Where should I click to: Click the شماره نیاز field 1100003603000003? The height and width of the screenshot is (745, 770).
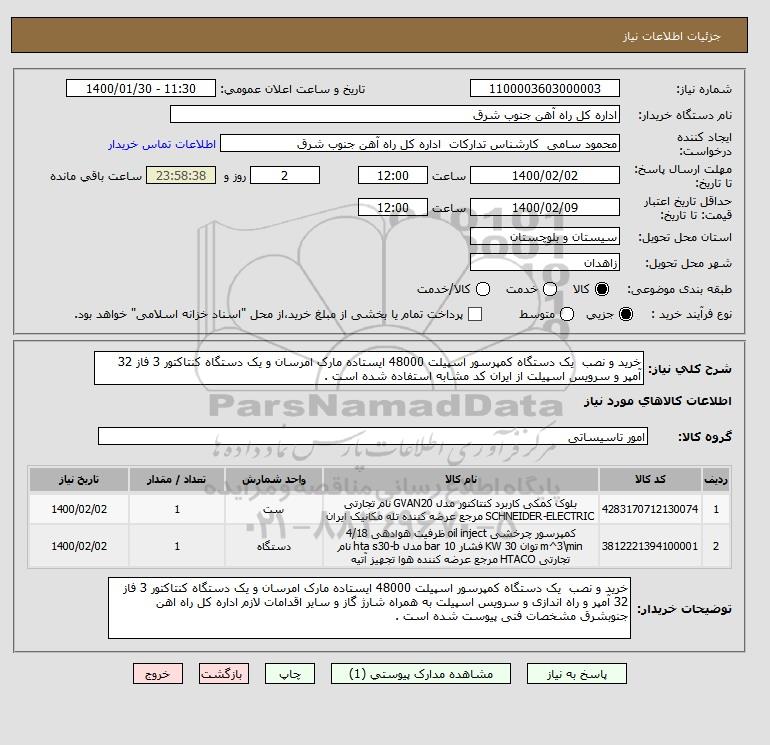coord(545,88)
